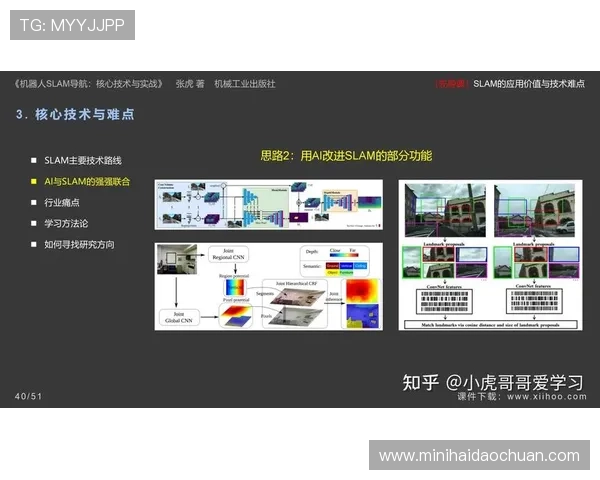
Task: Click the red depth map output image
Action: click(362, 291)
